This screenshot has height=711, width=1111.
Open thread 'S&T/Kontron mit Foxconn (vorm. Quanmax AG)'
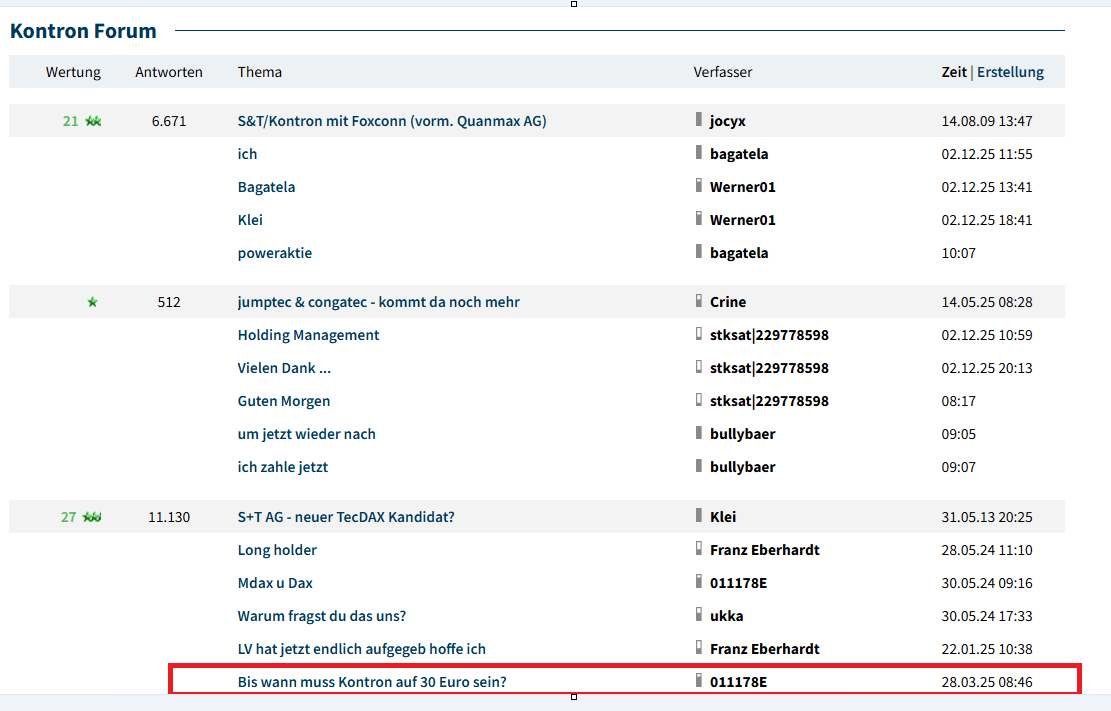[392, 121]
